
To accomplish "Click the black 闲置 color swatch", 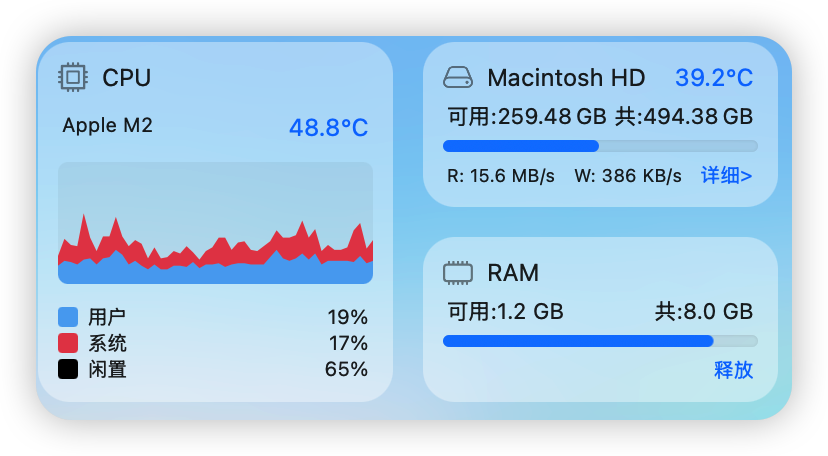I will (x=68, y=369).
